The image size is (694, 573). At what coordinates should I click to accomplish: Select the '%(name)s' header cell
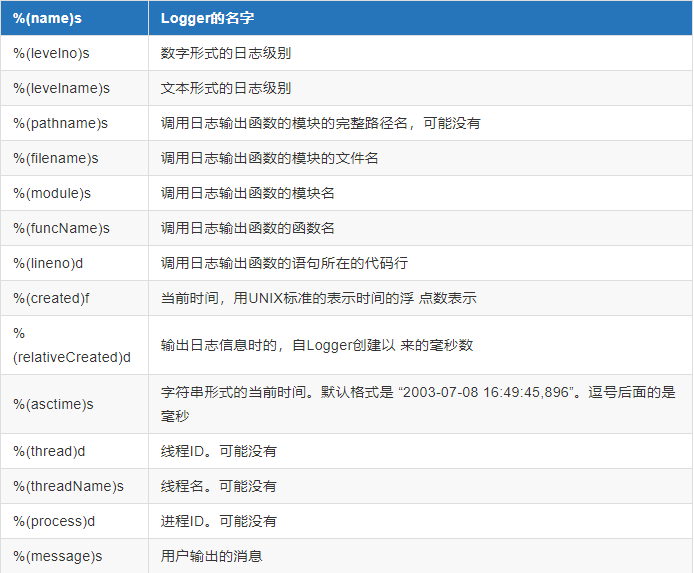tap(74, 18)
